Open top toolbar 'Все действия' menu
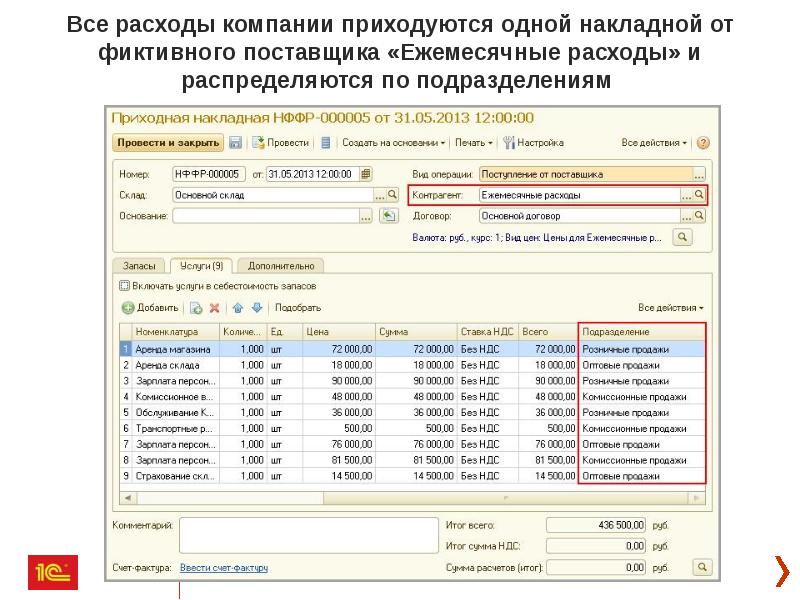This screenshot has height=600, width=800. click(653, 143)
